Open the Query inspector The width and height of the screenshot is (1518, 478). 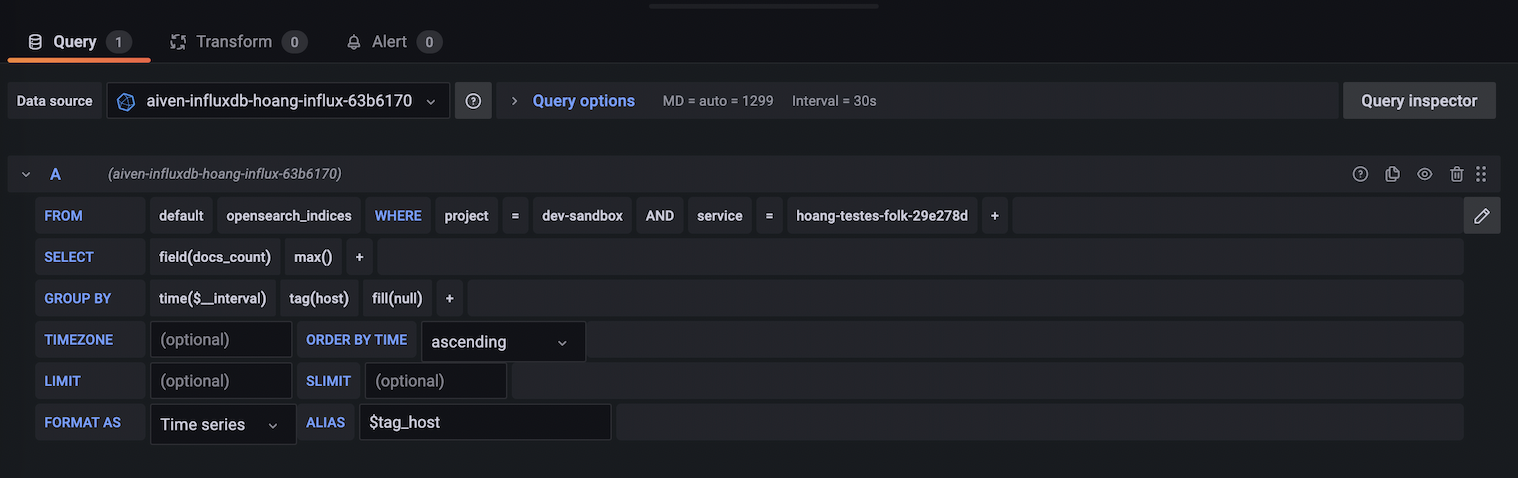[x=1418, y=101]
